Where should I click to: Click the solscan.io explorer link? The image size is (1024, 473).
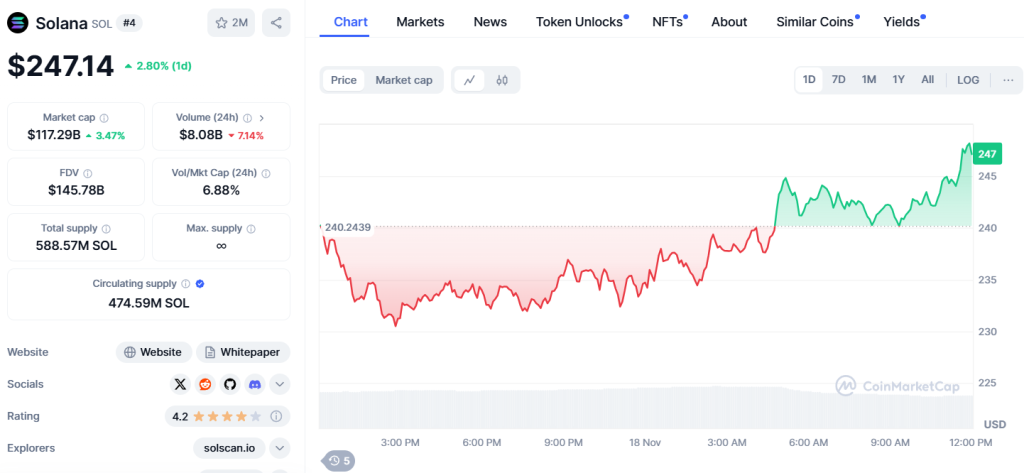[229, 448]
